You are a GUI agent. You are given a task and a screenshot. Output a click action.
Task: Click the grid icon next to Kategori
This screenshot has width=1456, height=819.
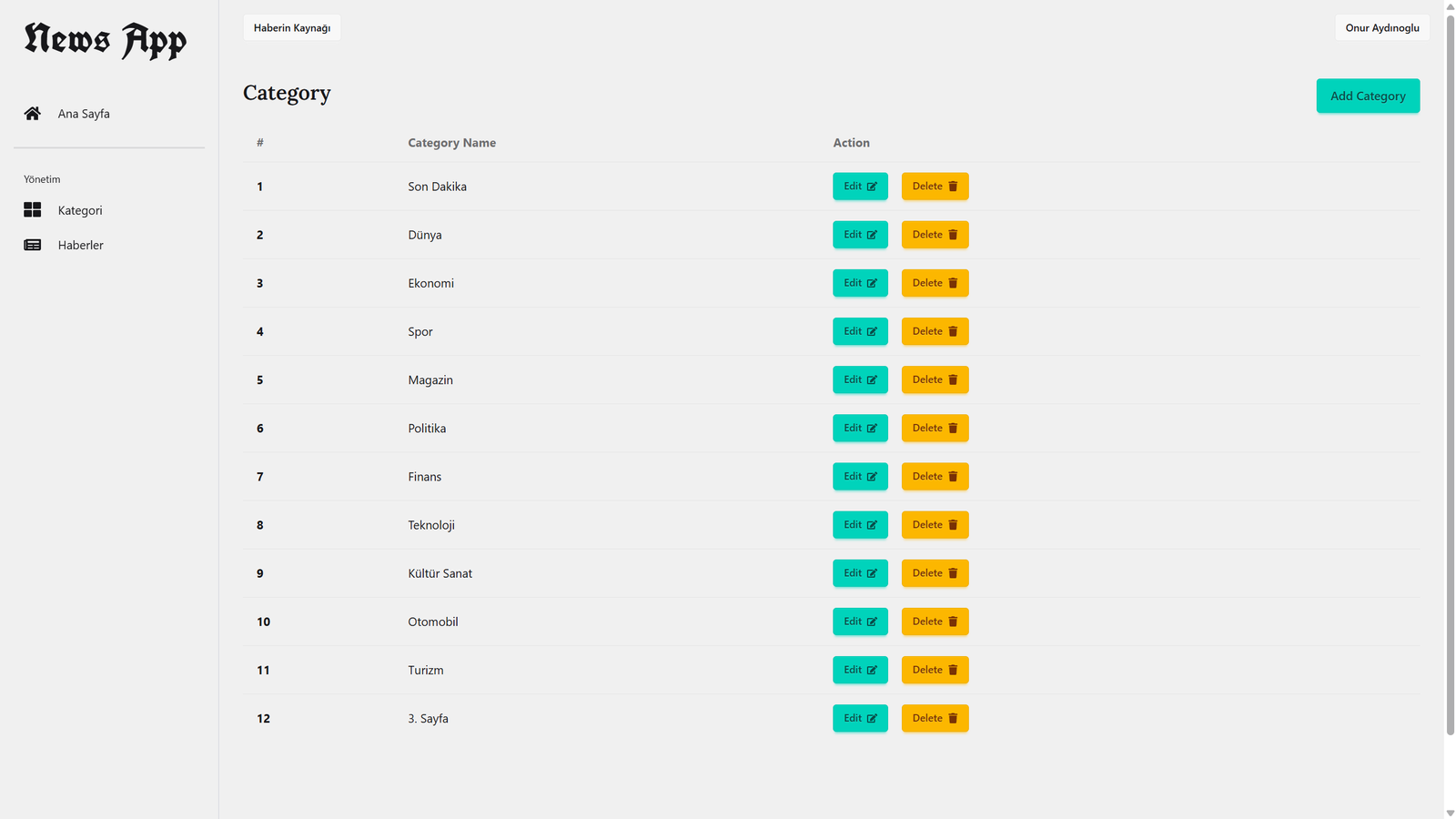[33, 210]
